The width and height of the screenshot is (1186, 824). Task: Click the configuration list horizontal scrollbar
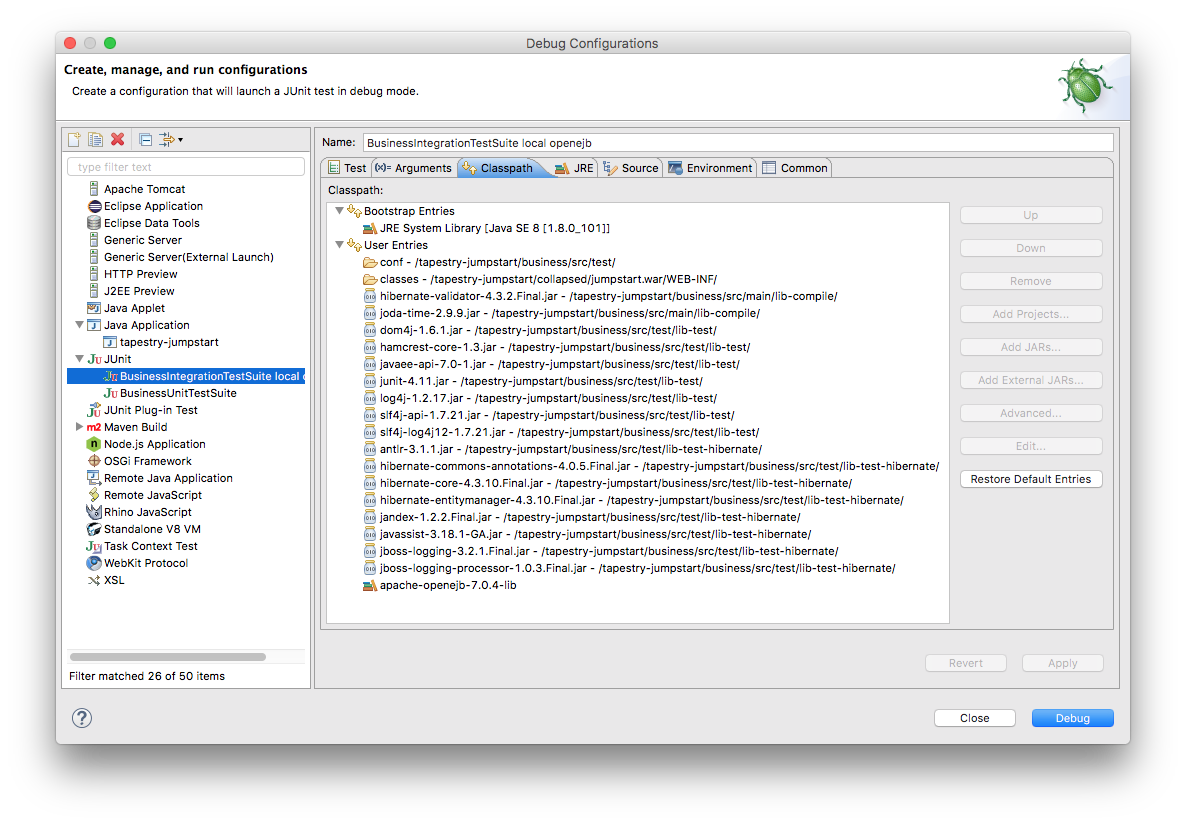point(168,657)
